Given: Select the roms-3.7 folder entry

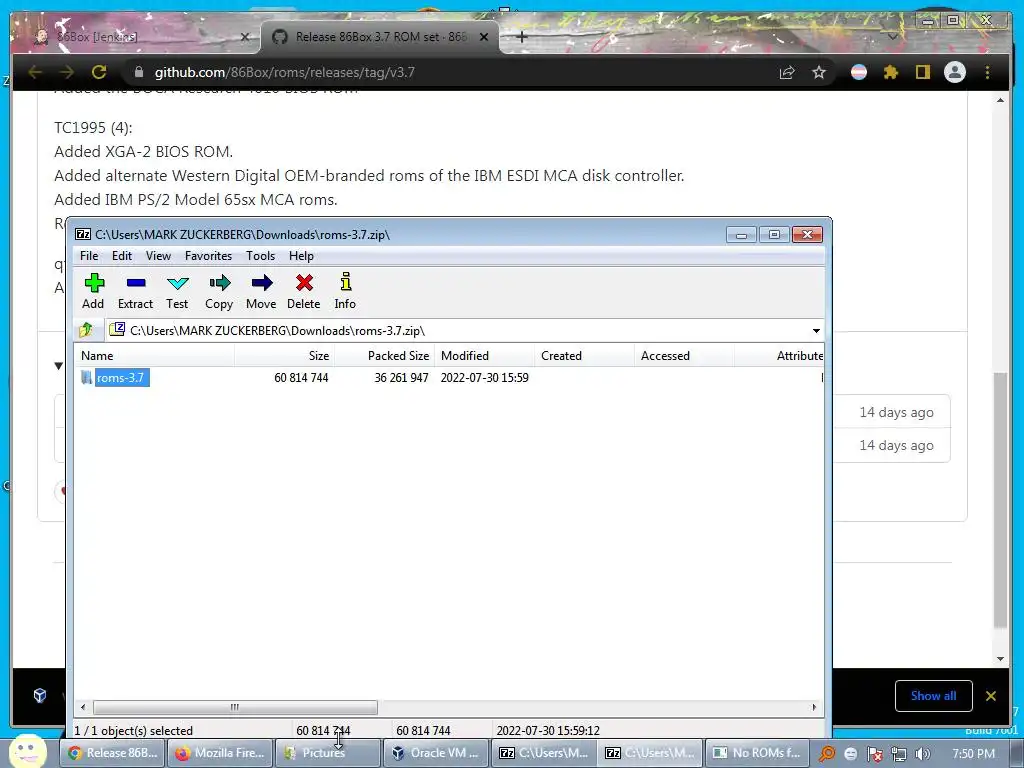Looking at the screenshot, I should [120, 377].
